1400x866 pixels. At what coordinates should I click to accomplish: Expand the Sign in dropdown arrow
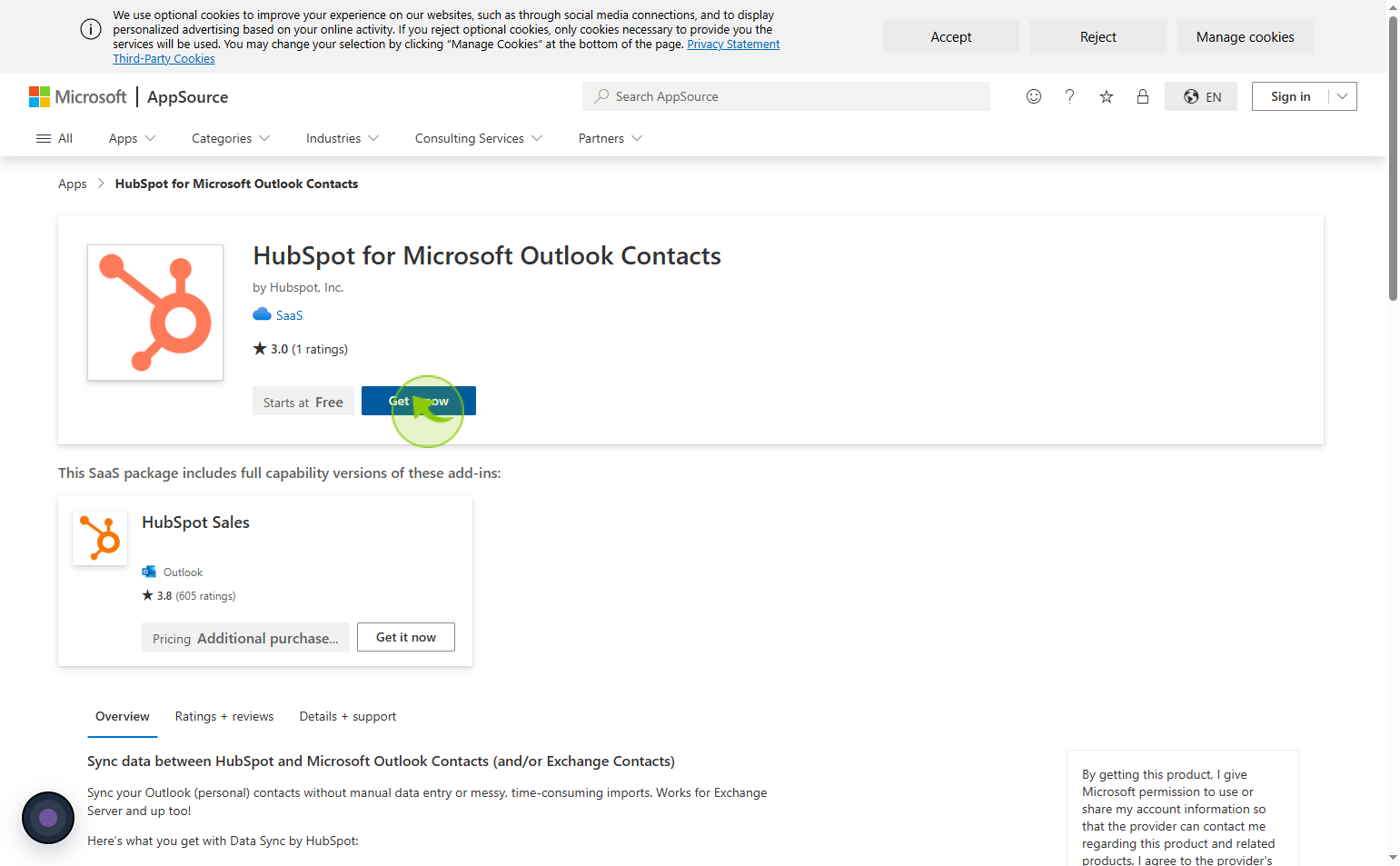[x=1343, y=96]
